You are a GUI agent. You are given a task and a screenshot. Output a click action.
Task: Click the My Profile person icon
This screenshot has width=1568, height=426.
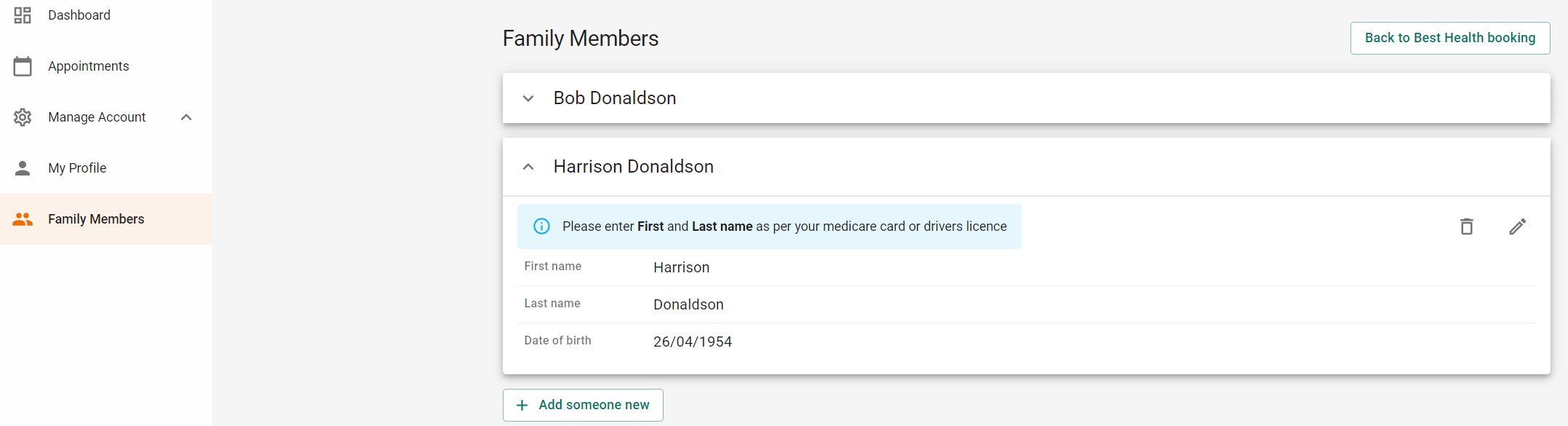(x=23, y=168)
